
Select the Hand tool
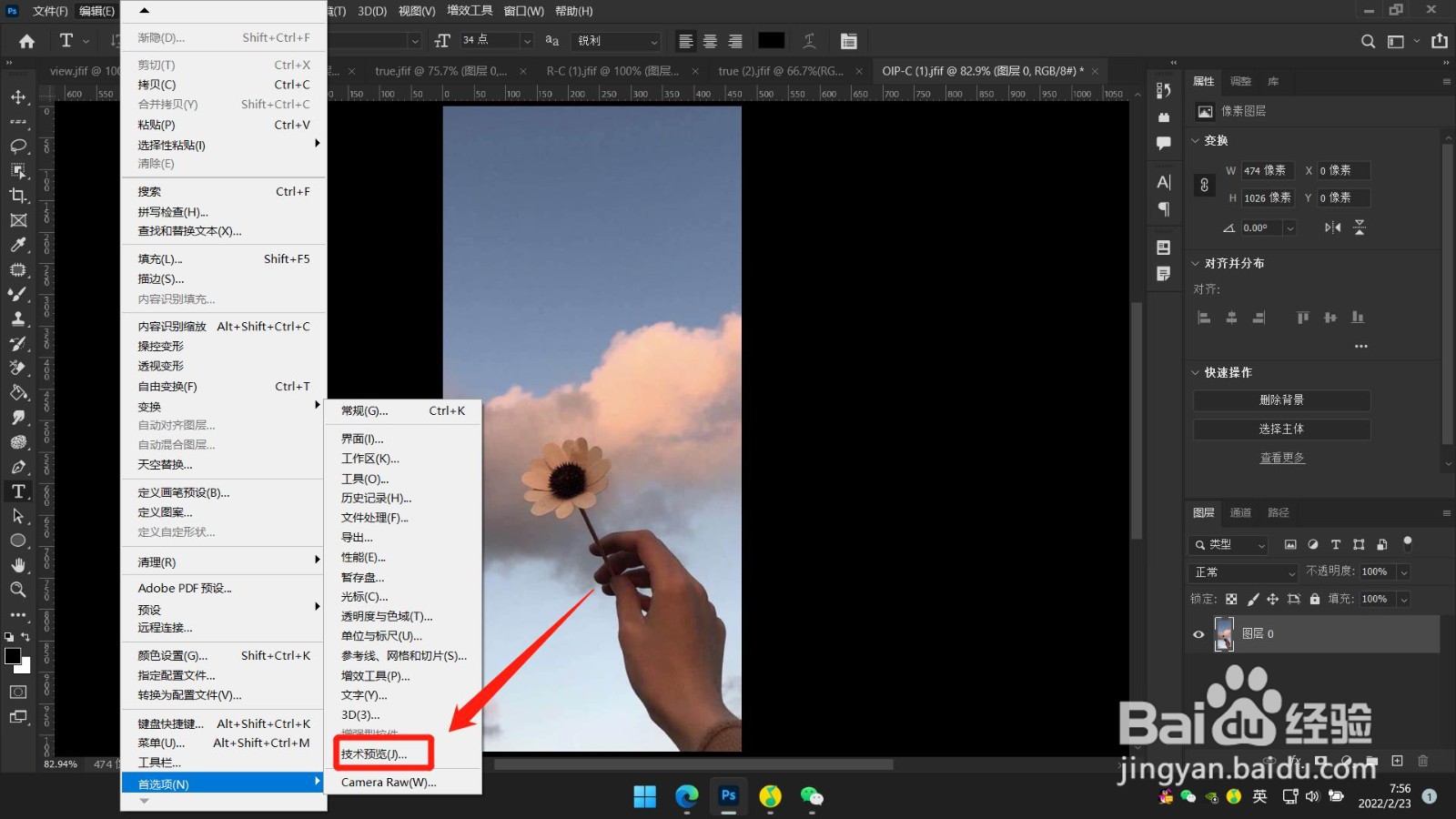coord(18,565)
